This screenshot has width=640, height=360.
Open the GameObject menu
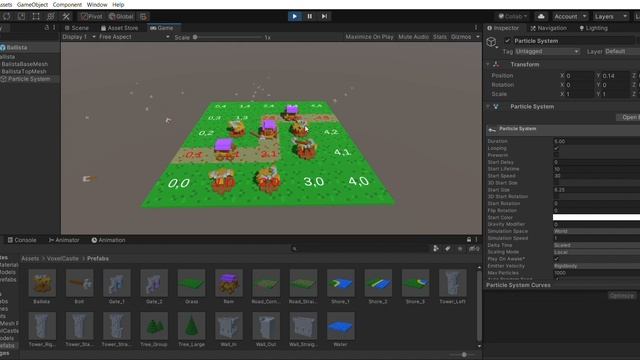[x=32, y=4]
